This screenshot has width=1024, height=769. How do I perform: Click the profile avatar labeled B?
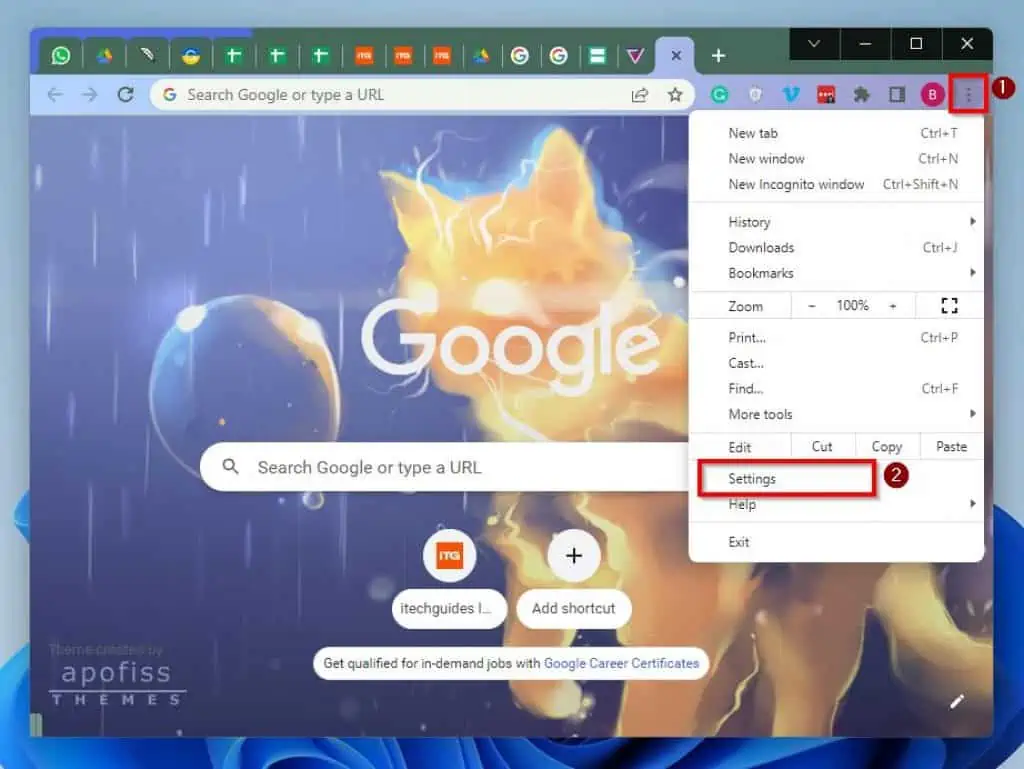pyautogui.click(x=931, y=94)
